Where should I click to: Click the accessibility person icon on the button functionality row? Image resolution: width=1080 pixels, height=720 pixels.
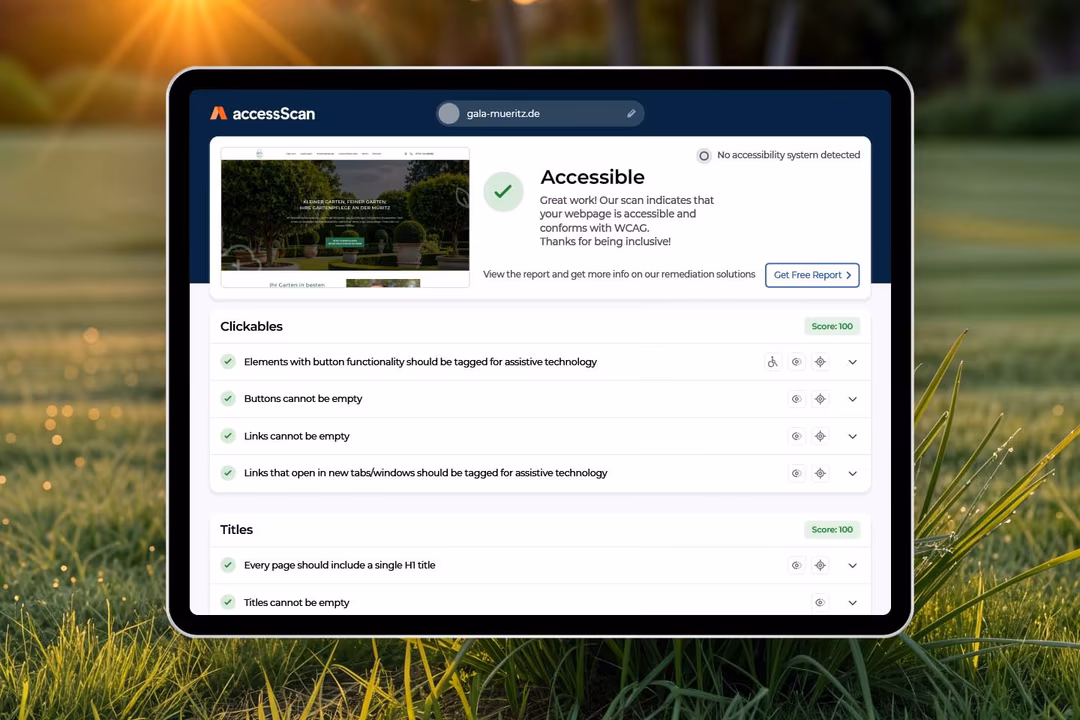772,361
